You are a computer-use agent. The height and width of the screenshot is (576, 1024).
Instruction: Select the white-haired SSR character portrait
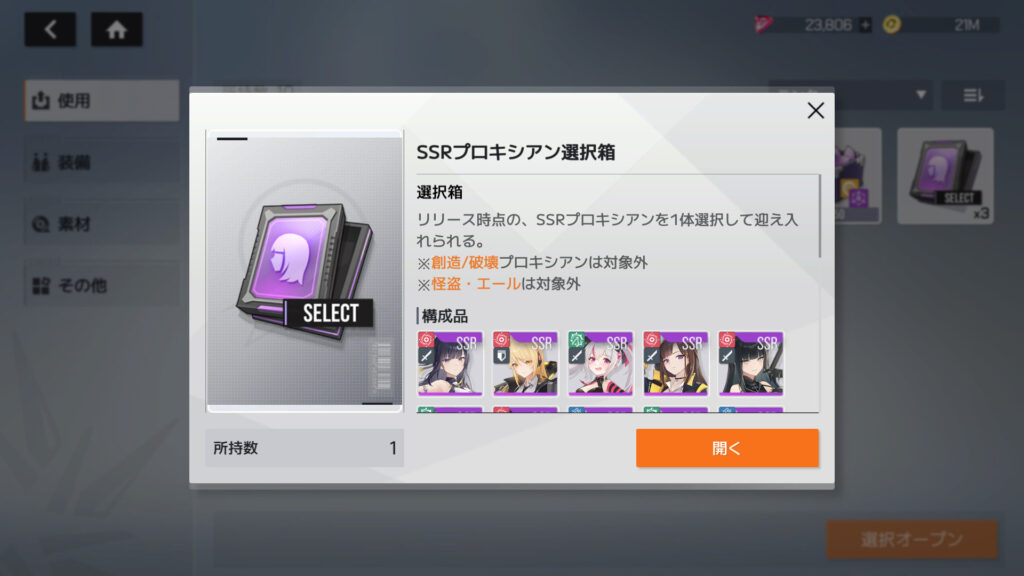coord(600,363)
